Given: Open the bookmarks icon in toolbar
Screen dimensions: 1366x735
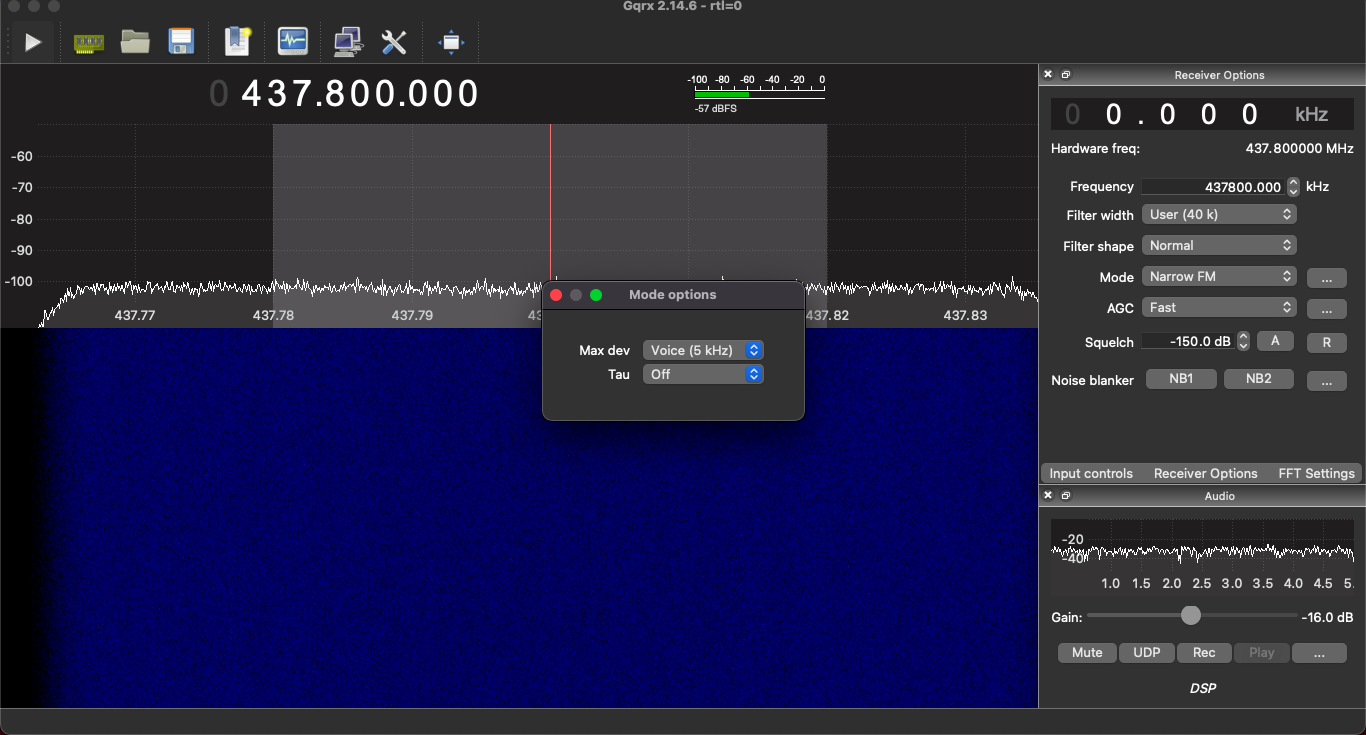Looking at the screenshot, I should pyautogui.click(x=238, y=42).
